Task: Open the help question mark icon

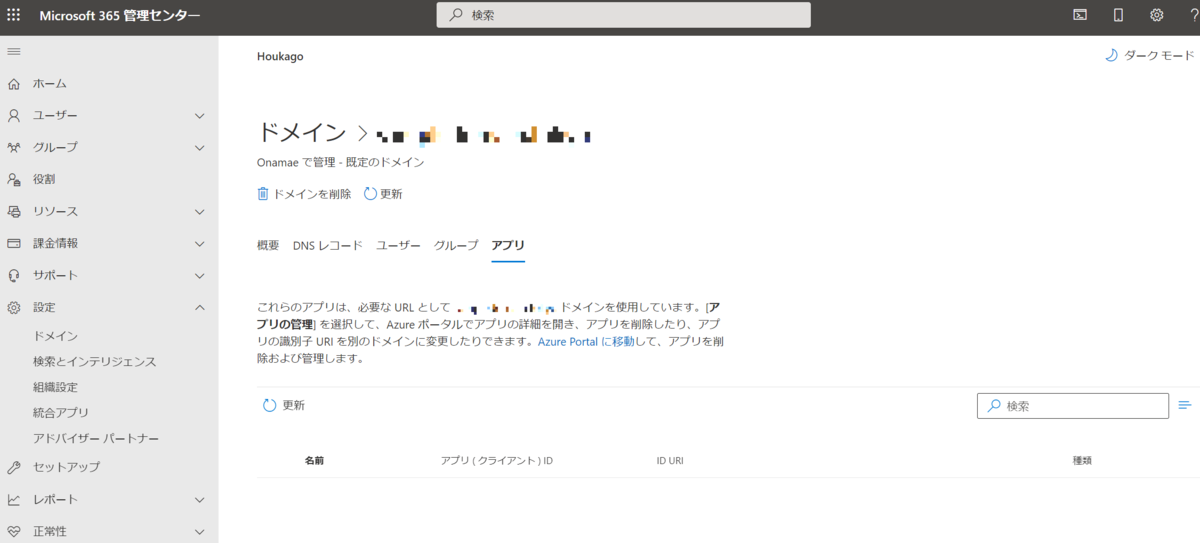Action: click(1194, 15)
